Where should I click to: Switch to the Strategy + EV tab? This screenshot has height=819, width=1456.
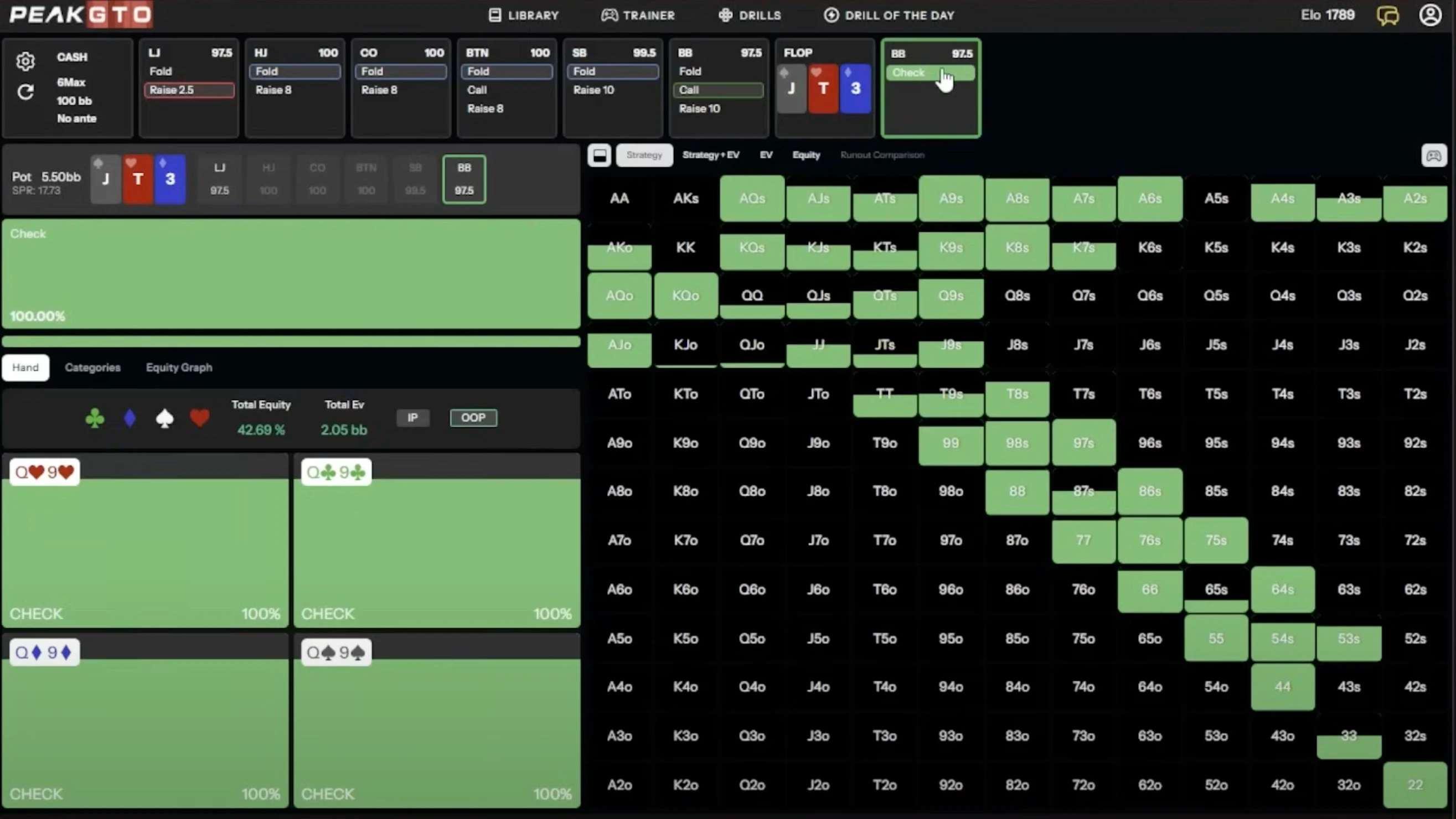710,155
